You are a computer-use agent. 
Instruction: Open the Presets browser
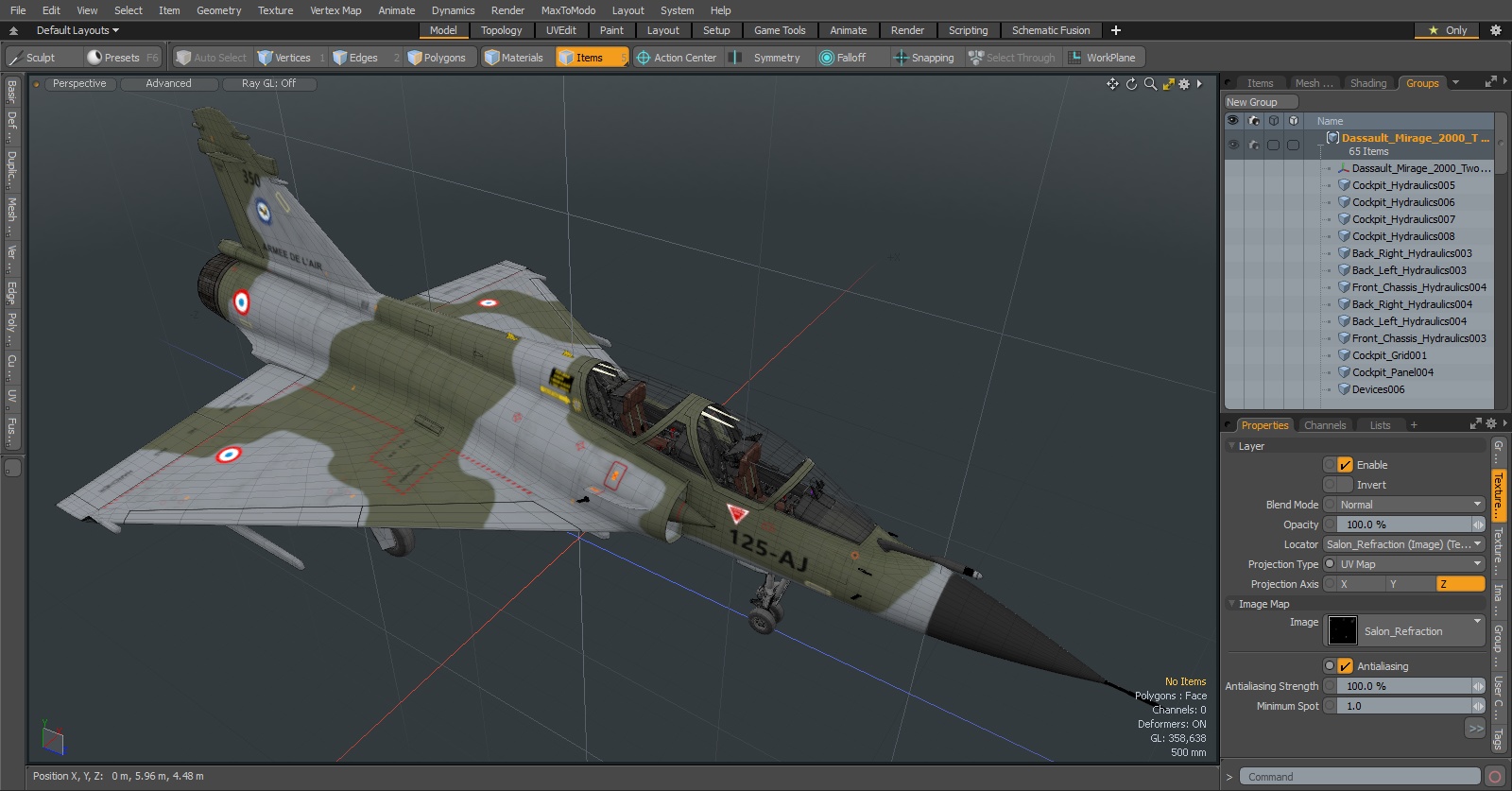(123, 58)
